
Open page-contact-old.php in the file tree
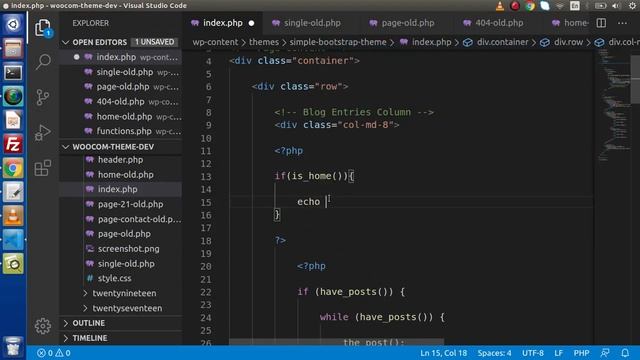coord(139,219)
